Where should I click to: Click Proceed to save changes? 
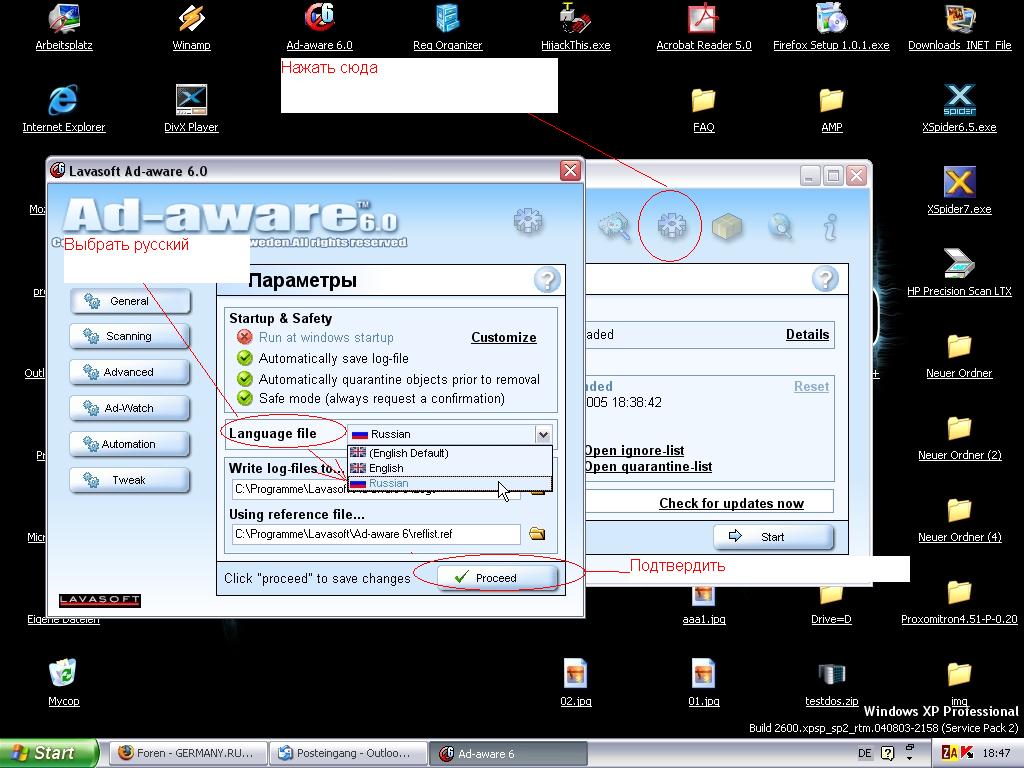point(497,577)
